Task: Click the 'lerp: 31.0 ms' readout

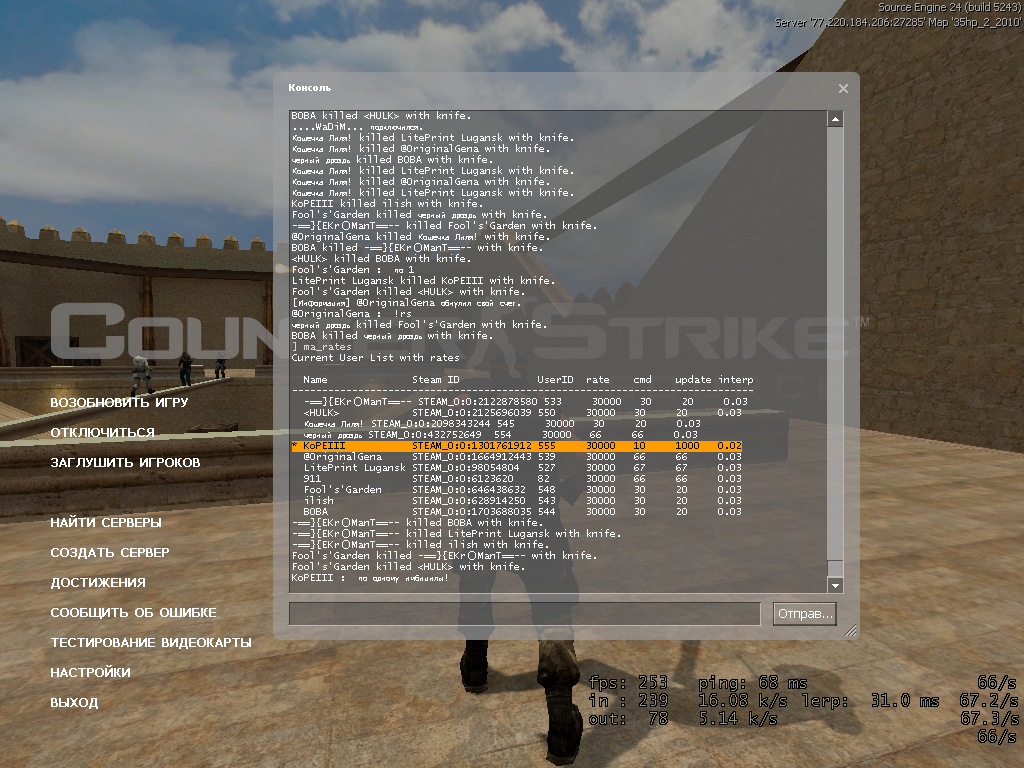Action: pyautogui.click(x=871, y=701)
